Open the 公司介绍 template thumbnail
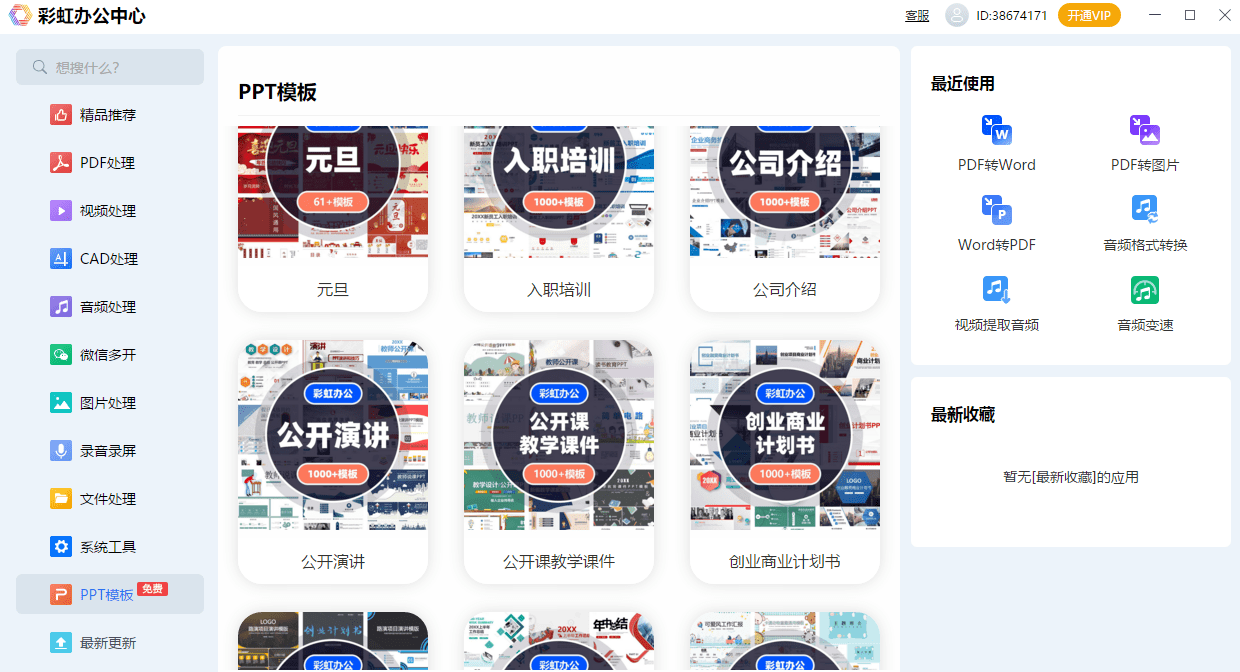Image resolution: width=1240 pixels, height=672 pixels. pos(785,192)
